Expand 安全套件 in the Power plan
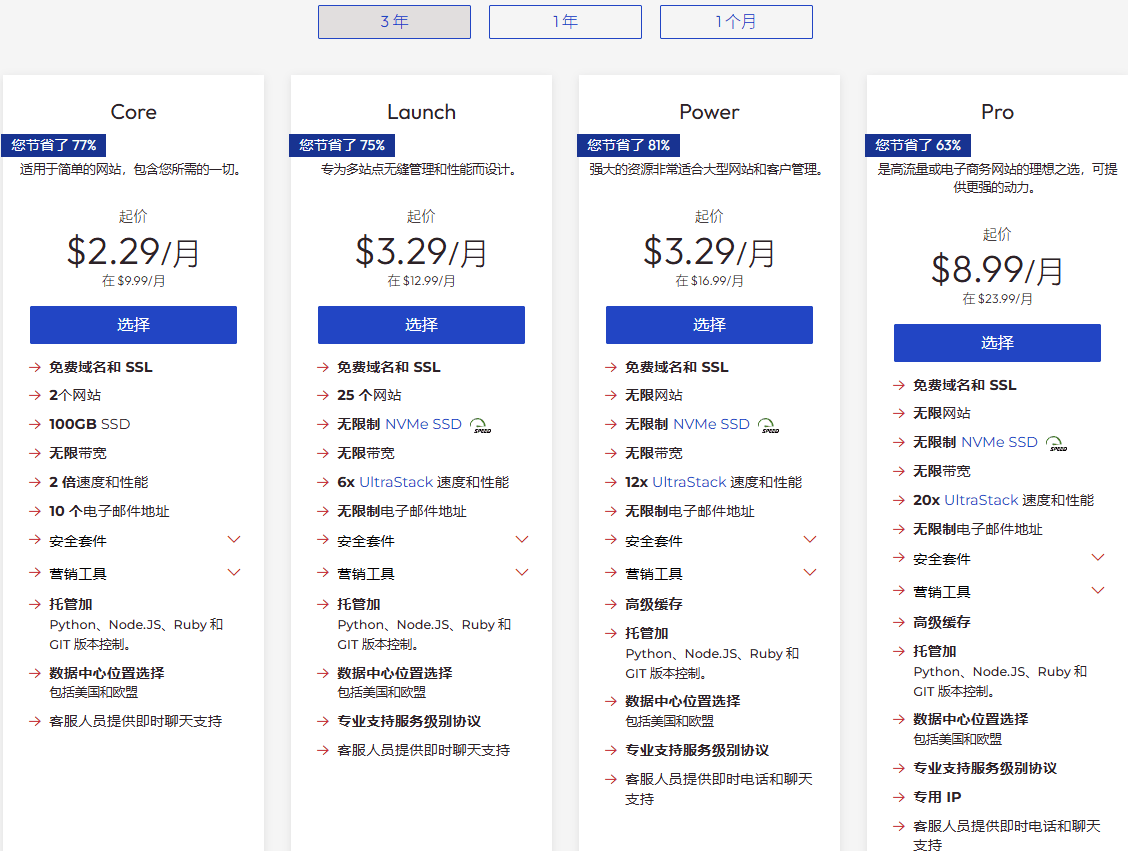Image resolution: width=1128 pixels, height=851 pixels. coord(810,540)
